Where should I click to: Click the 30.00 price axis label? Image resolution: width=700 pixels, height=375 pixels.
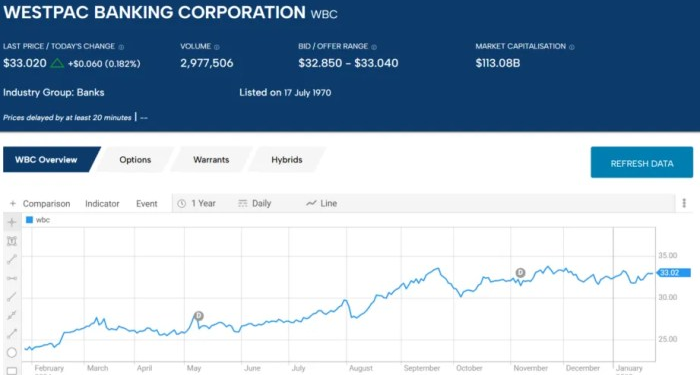coord(667,297)
